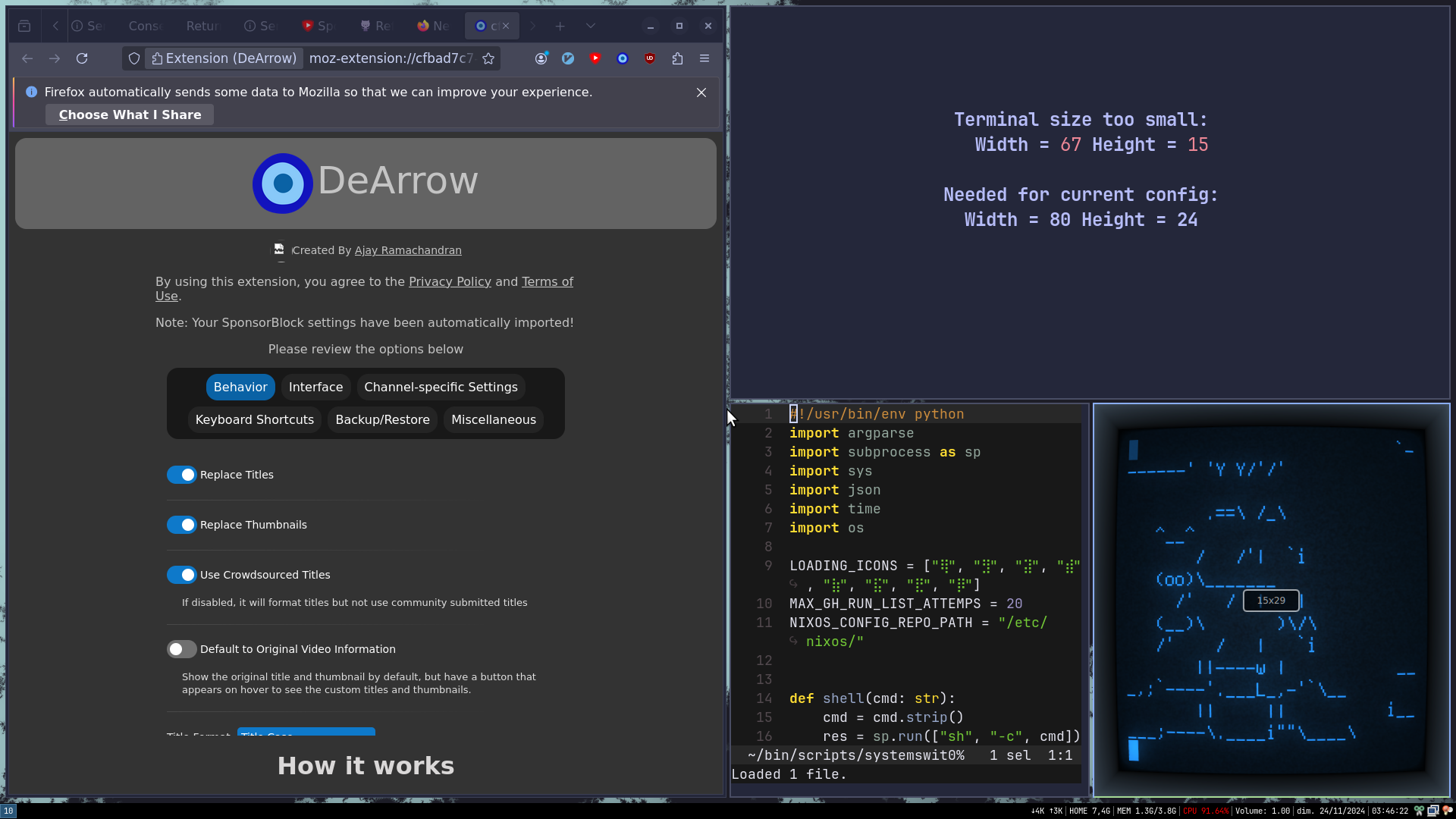Viewport: 1456px width, 819px height.
Task: Click the DeArrow eye logo
Action: click(283, 184)
